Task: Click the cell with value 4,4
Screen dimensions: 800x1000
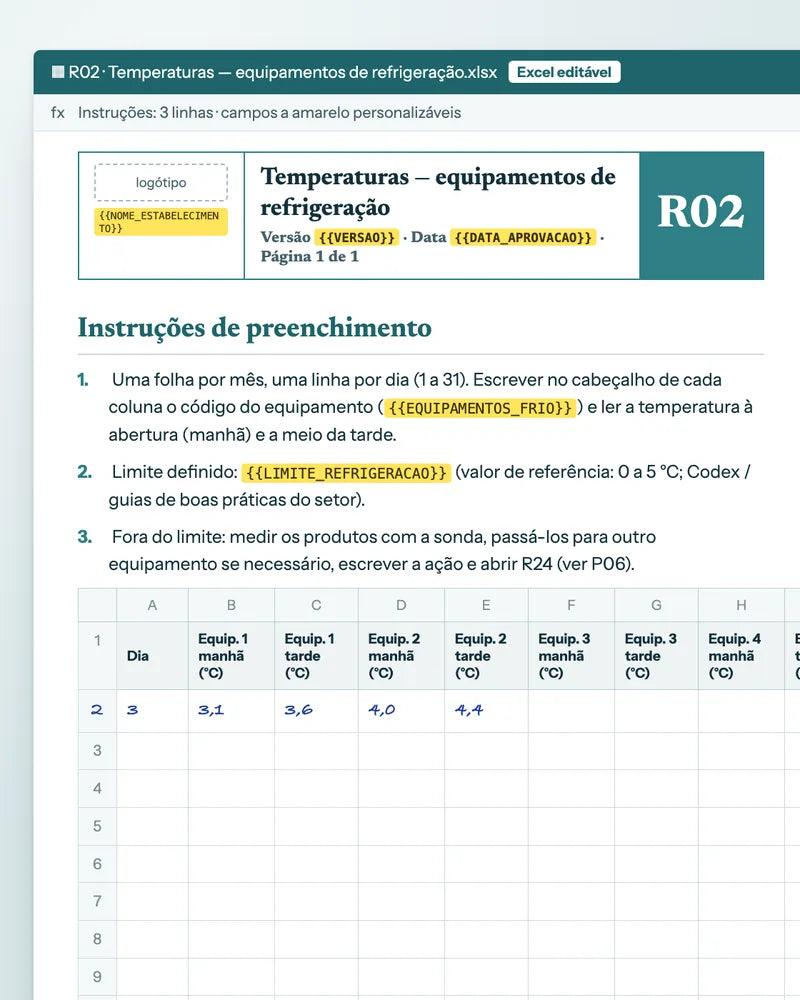Action: [x=486, y=710]
